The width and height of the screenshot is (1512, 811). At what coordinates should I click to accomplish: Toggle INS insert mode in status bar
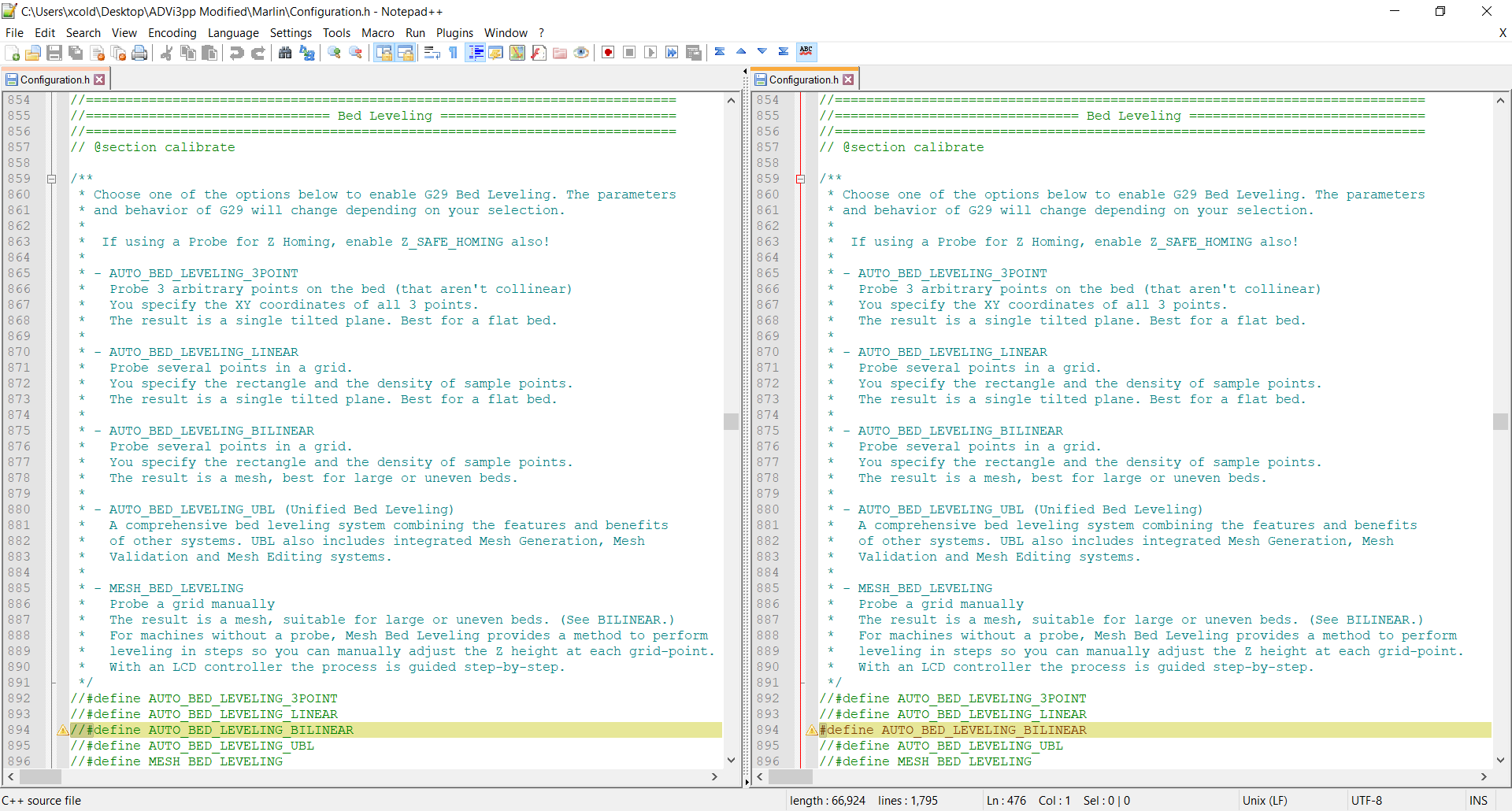coord(1478,800)
